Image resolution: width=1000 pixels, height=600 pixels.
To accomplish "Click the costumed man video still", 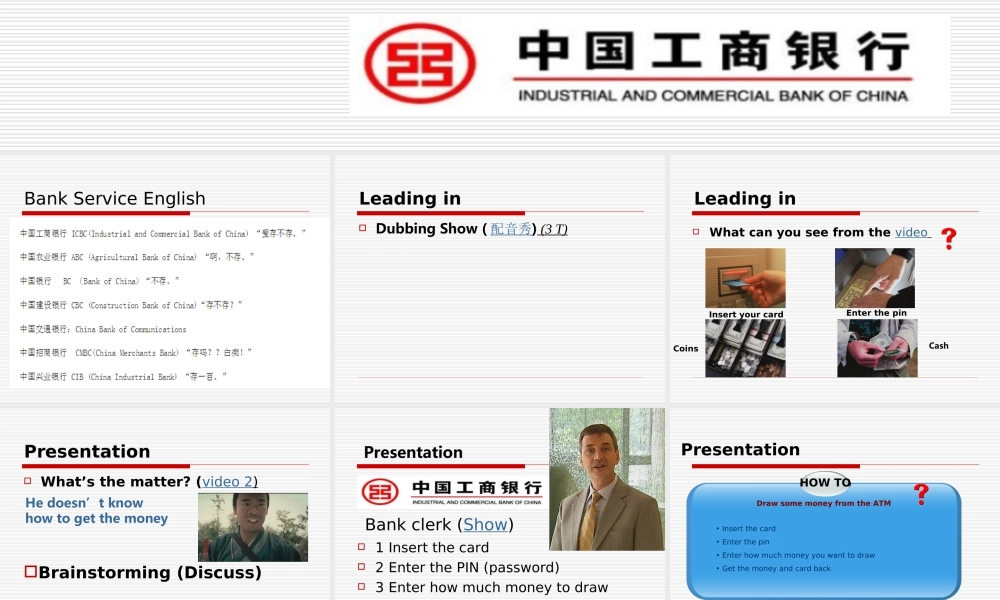I will (253, 527).
